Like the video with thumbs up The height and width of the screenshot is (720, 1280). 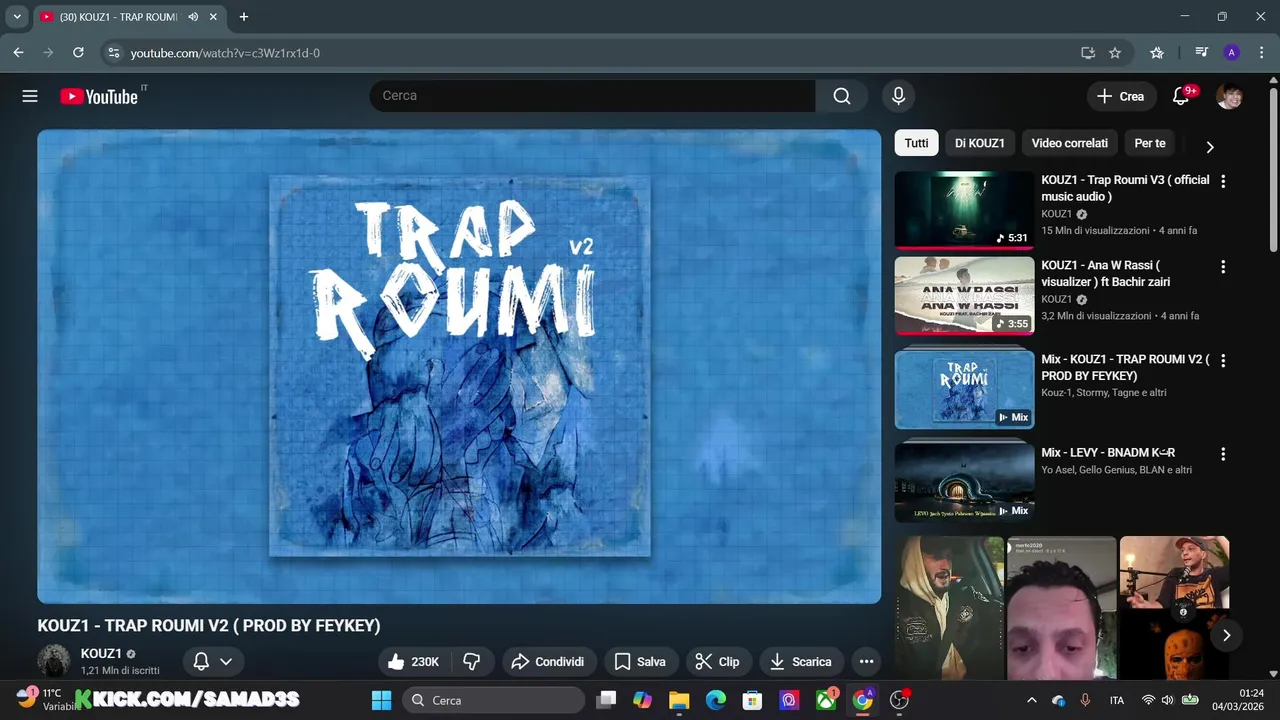click(x=414, y=661)
